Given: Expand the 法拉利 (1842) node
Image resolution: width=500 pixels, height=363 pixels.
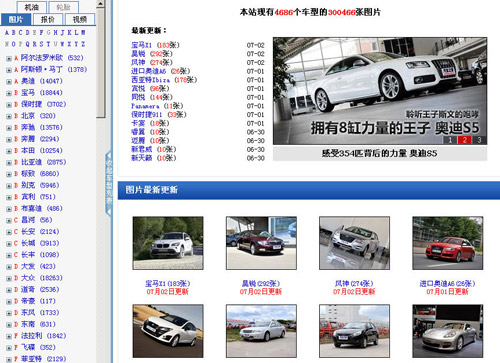Looking at the screenshot, I should click(x=9, y=336).
